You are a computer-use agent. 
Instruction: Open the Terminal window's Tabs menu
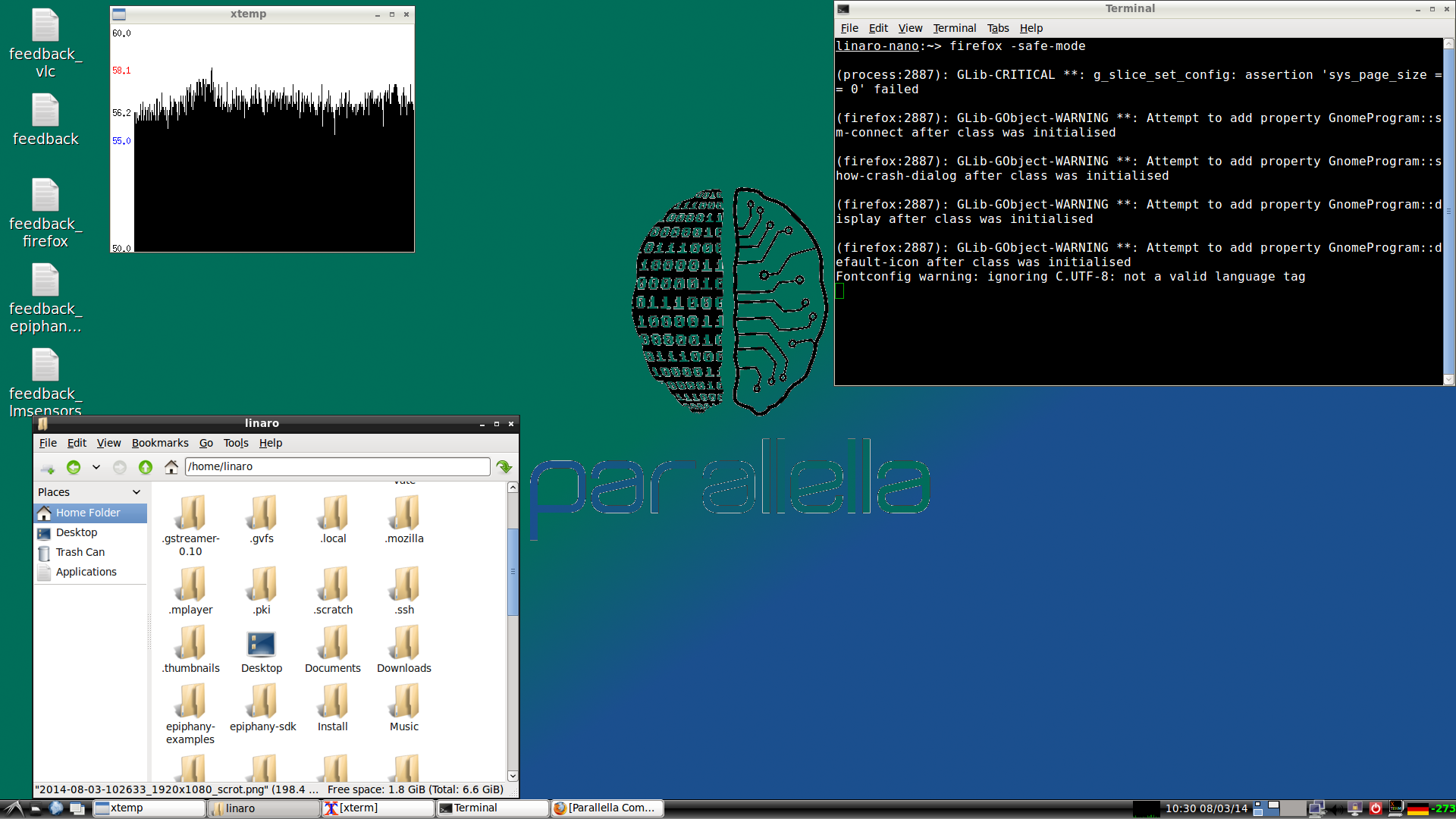coord(997,28)
